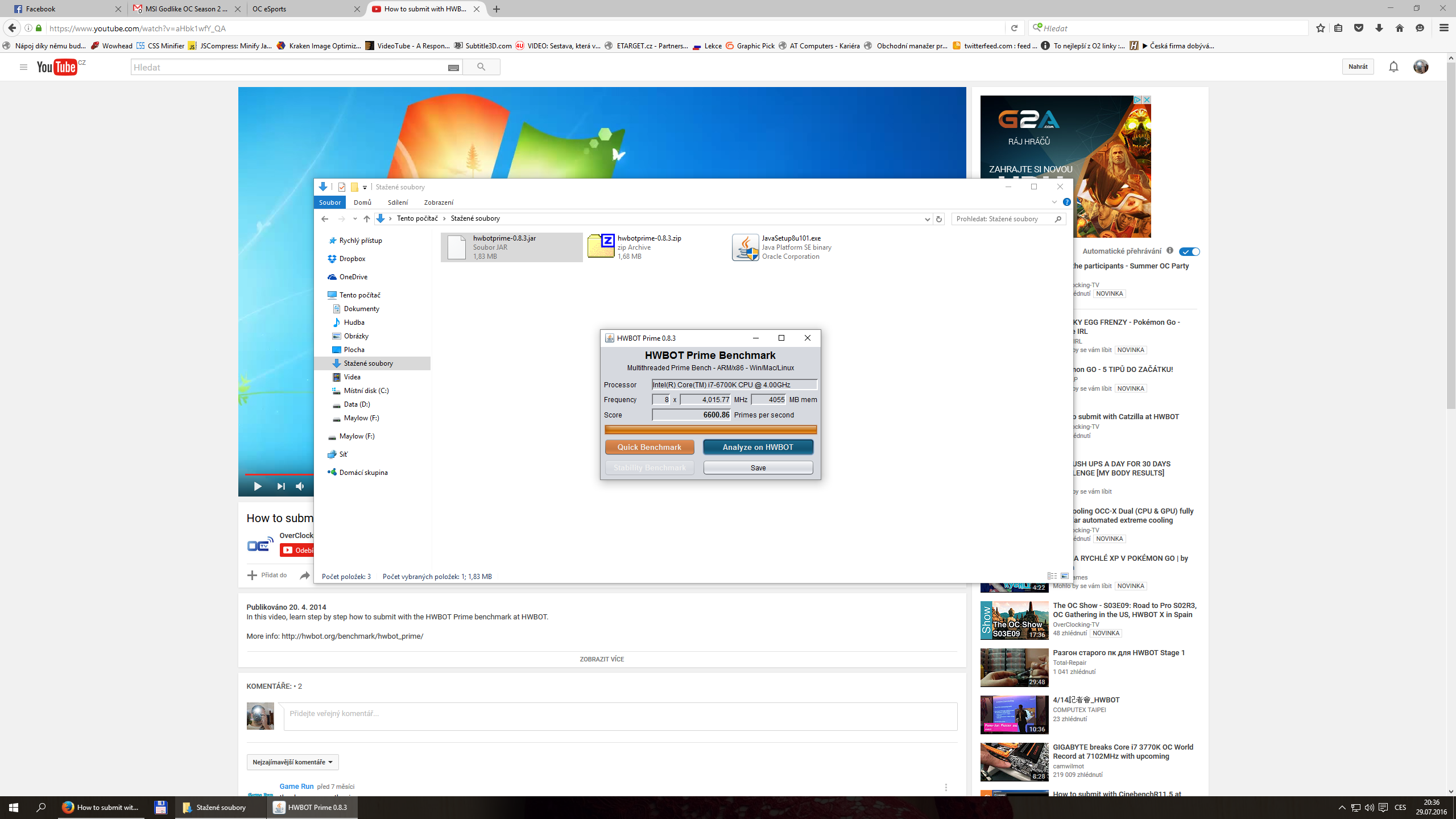Viewport: 1456px width, 819px height.
Task: Expand Explorer quick access toolbar dropdown
Action: (365, 188)
